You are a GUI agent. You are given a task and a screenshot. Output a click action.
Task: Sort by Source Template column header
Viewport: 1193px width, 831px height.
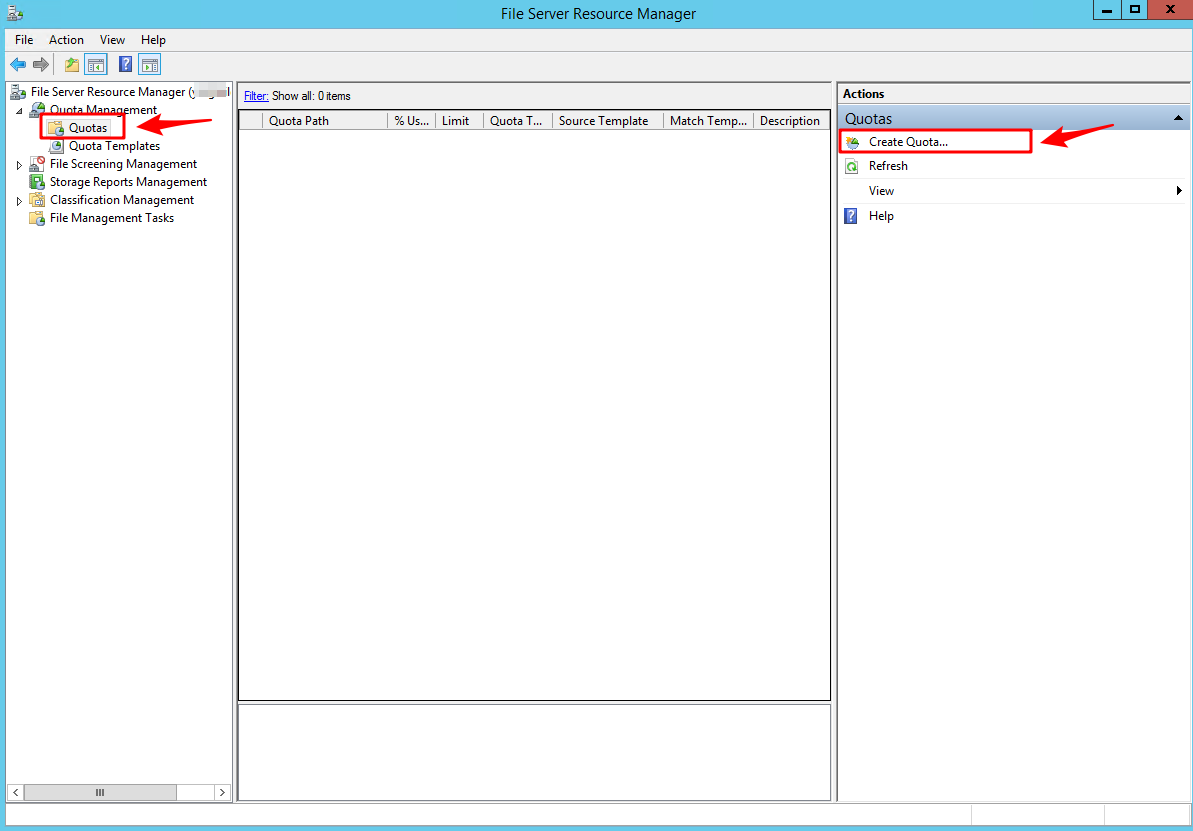(x=608, y=121)
